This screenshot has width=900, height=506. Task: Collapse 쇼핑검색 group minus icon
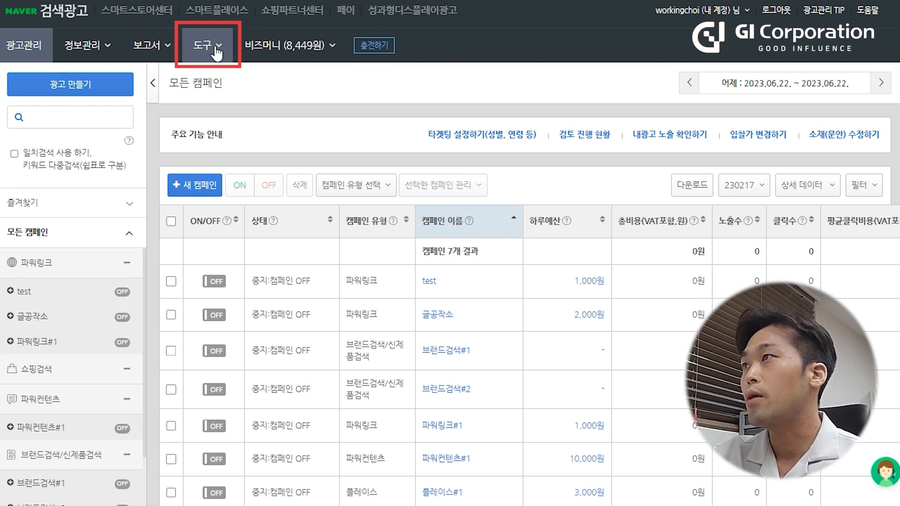(x=127, y=368)
